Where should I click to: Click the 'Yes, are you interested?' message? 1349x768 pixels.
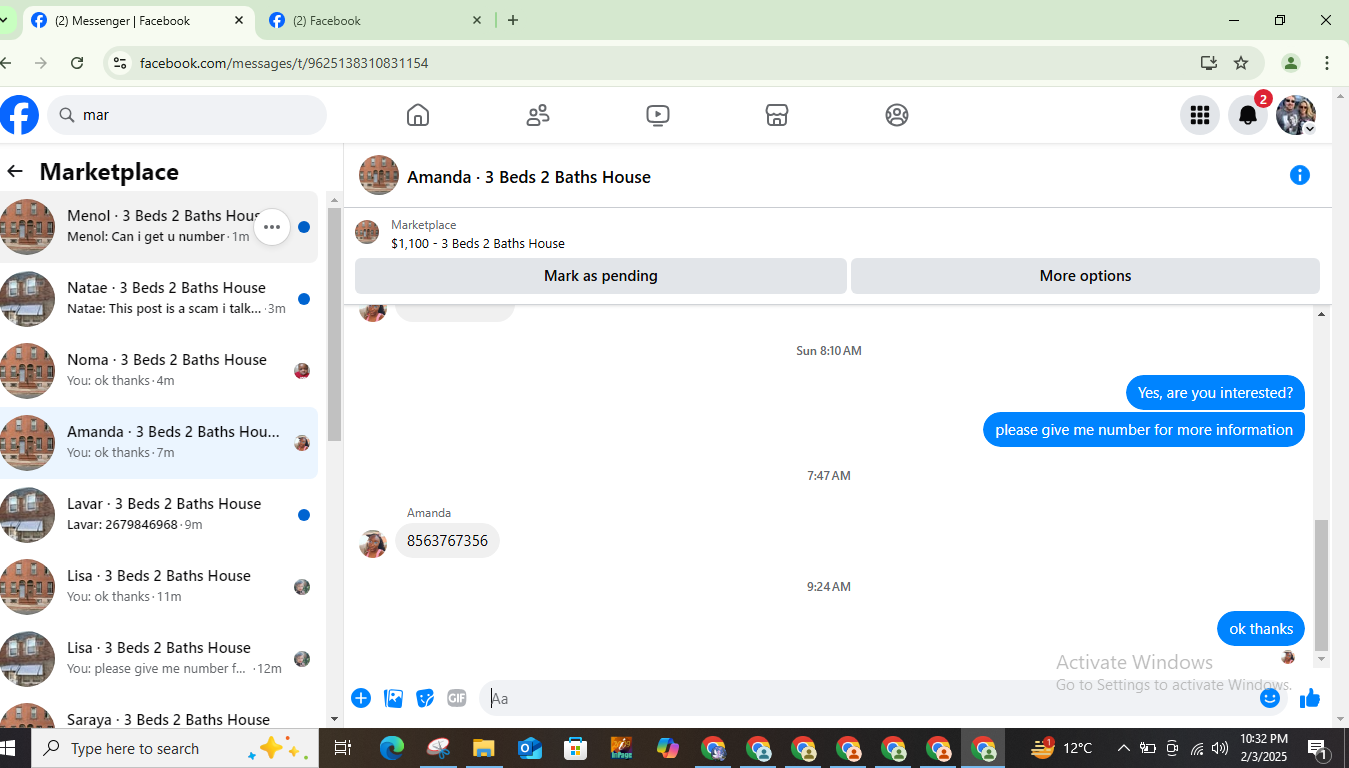(x=1215, y=393)
